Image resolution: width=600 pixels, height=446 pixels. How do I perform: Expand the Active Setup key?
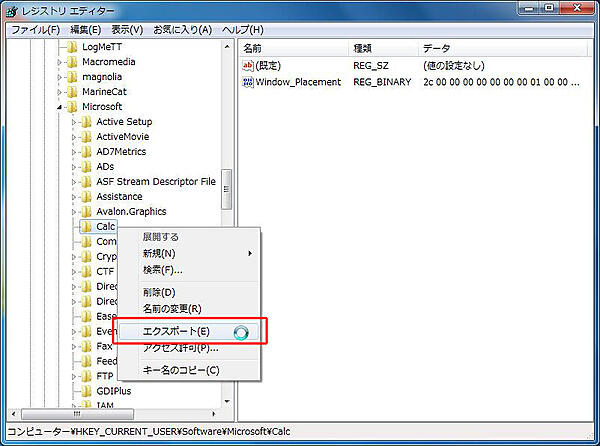tap(74, 122)
